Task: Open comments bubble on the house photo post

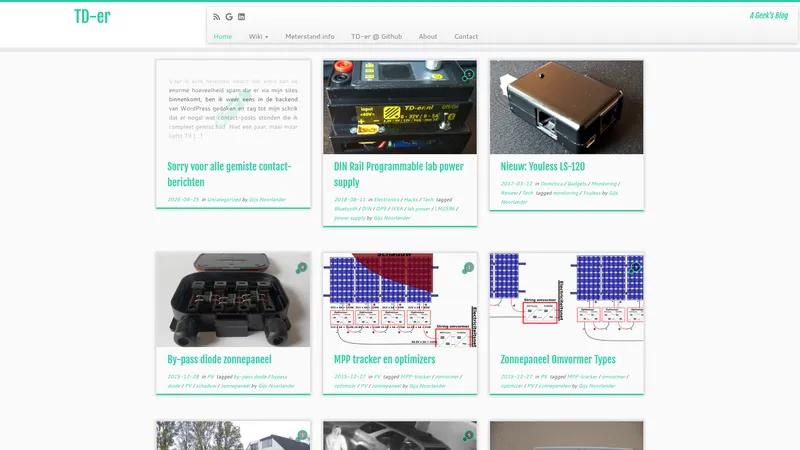Action: [x=302, y=436]
